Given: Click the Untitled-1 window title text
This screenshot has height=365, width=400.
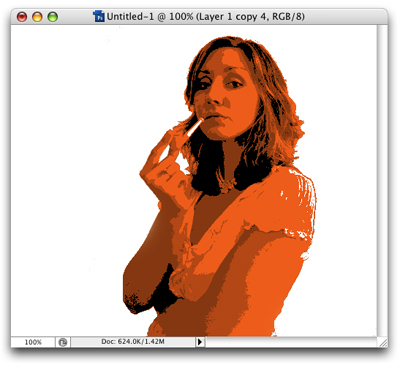Looking at the screenshot, I should click(205, 16).
